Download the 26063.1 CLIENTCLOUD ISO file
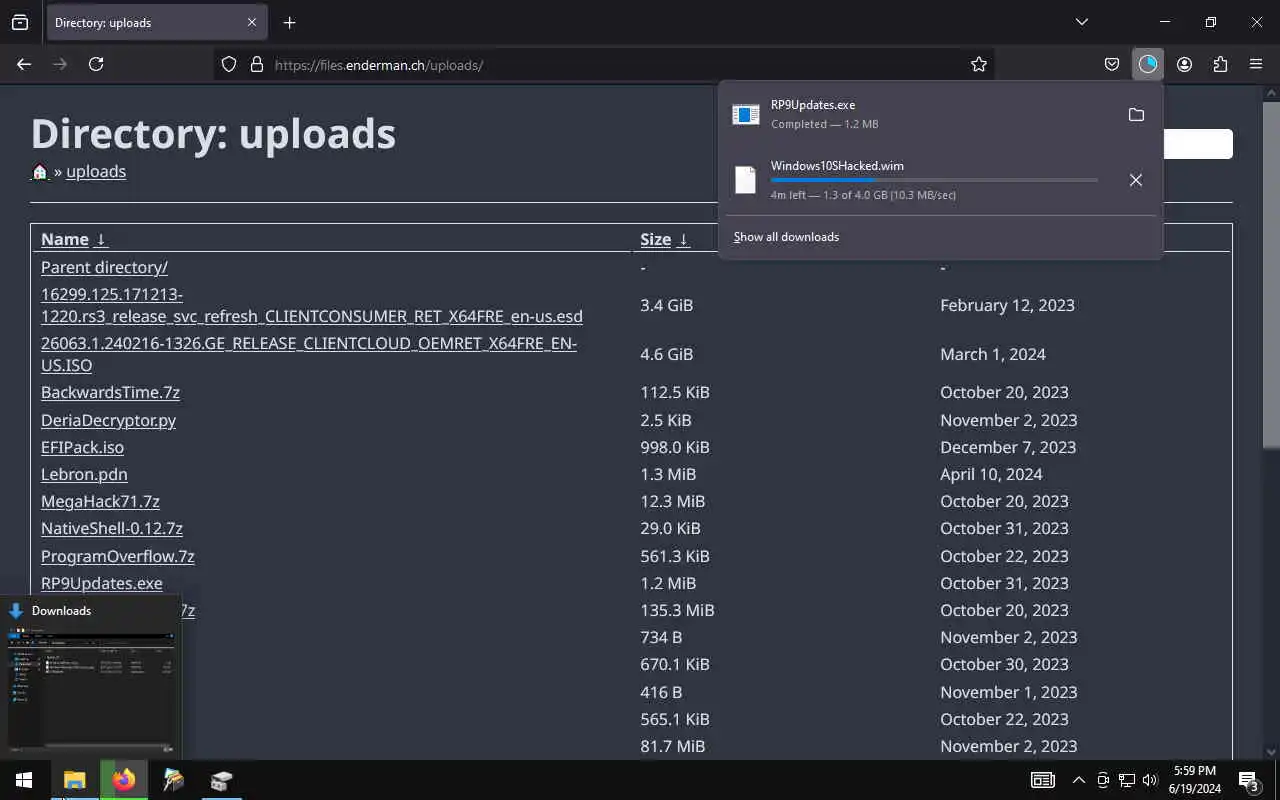The image size is (1280, 800). (309, 354)
